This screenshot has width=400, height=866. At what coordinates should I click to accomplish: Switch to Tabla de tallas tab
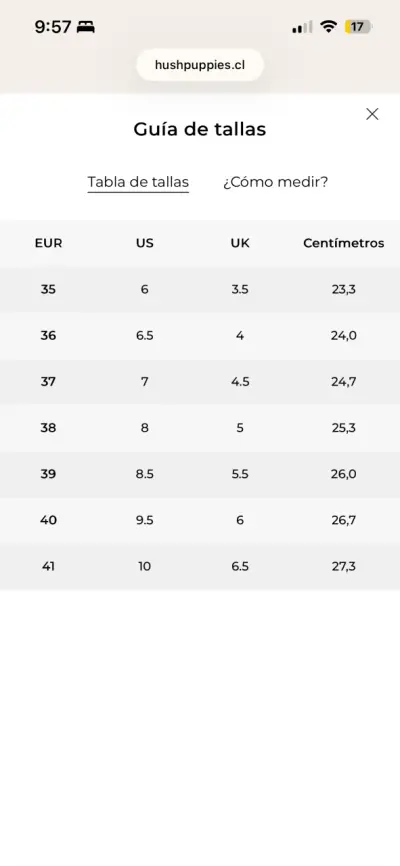(x=138, y=182)
